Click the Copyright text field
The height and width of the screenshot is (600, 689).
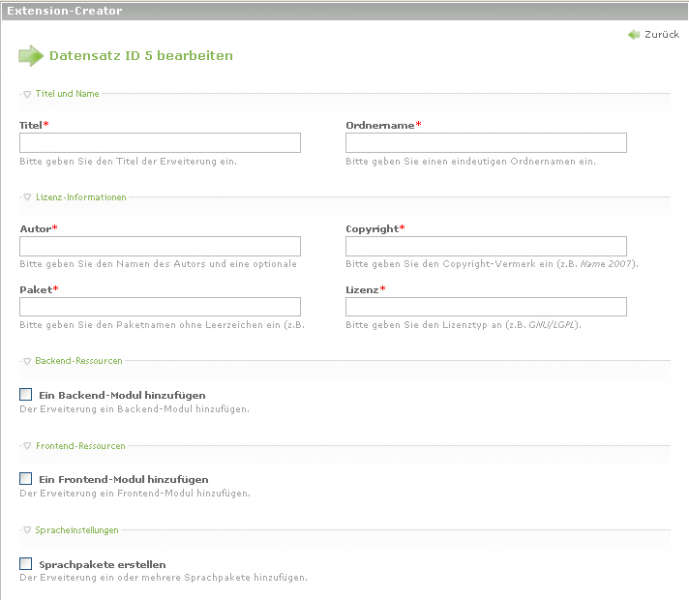[x=486, y=246]
